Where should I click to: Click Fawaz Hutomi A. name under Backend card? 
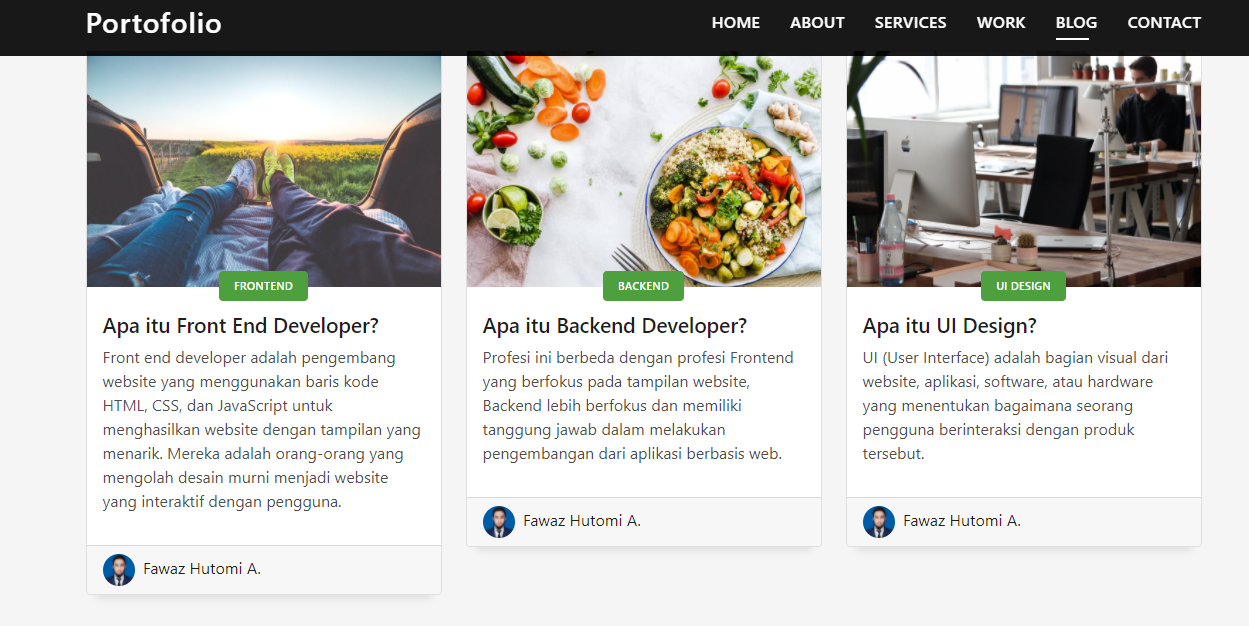582,521
